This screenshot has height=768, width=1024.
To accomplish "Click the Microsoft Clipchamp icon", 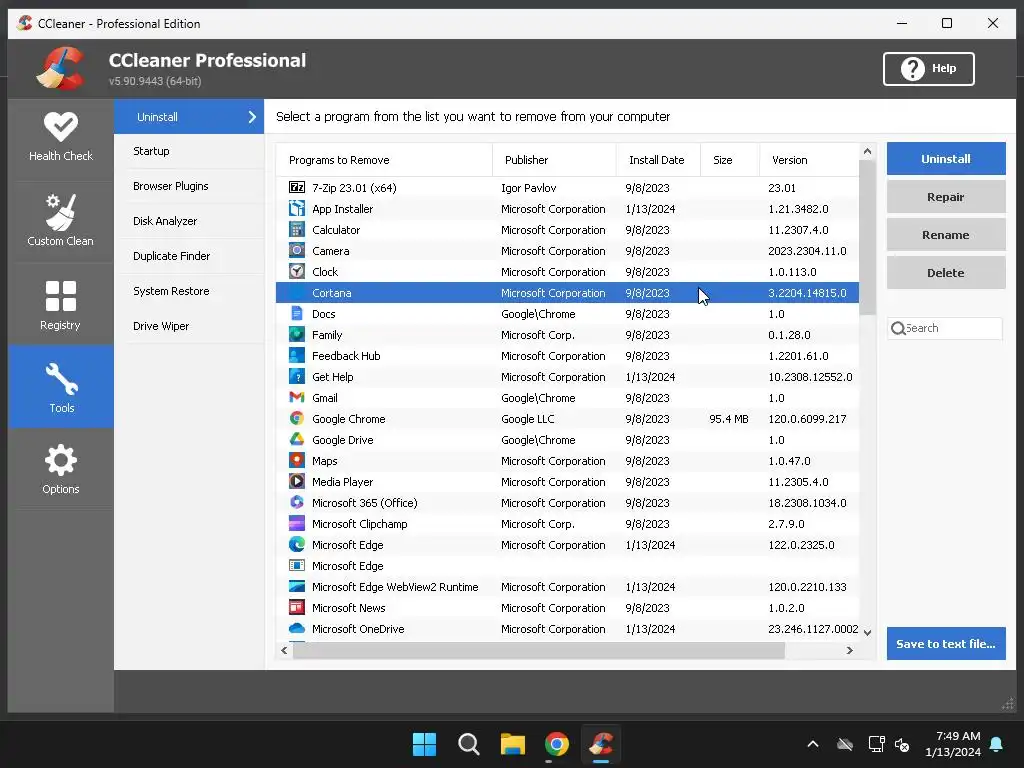I will [296, 523].
